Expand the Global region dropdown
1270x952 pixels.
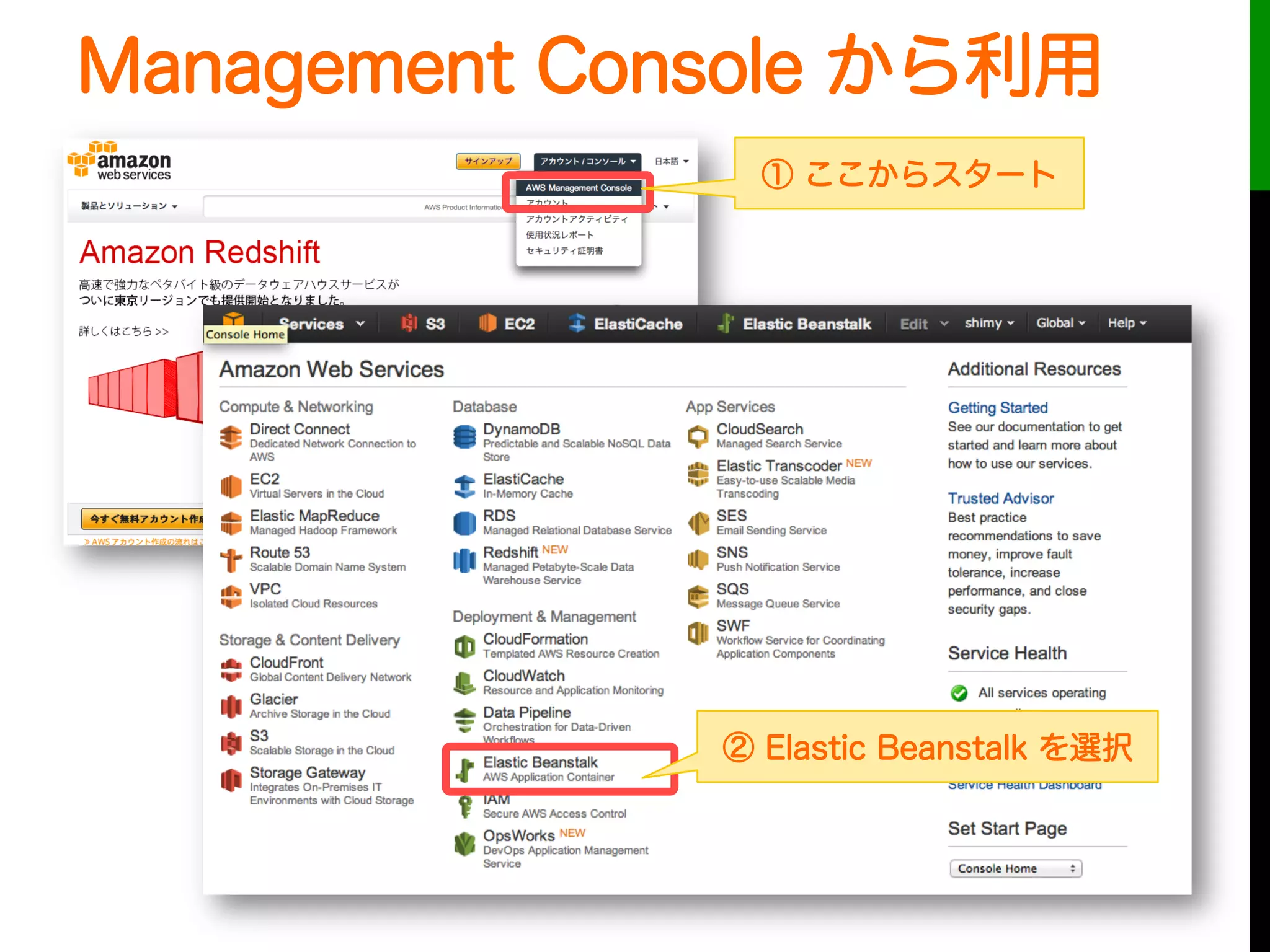point(1060,324)
